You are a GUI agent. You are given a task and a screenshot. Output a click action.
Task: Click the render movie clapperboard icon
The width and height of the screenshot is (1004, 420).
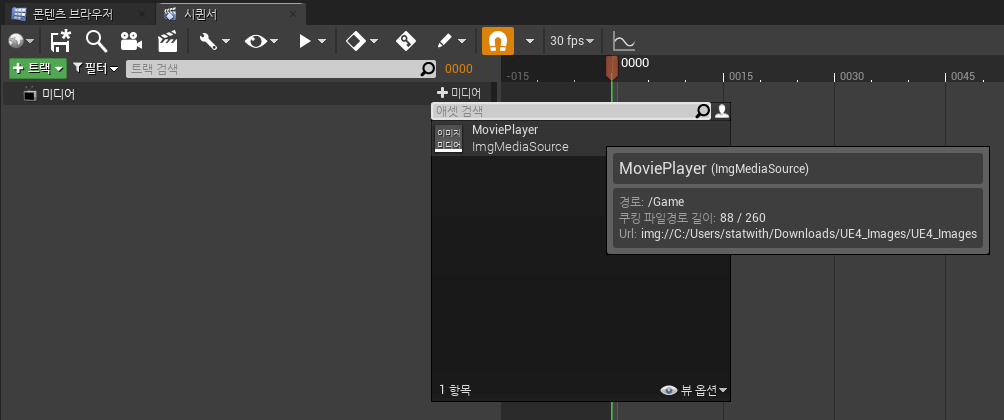tap(167, 41)
